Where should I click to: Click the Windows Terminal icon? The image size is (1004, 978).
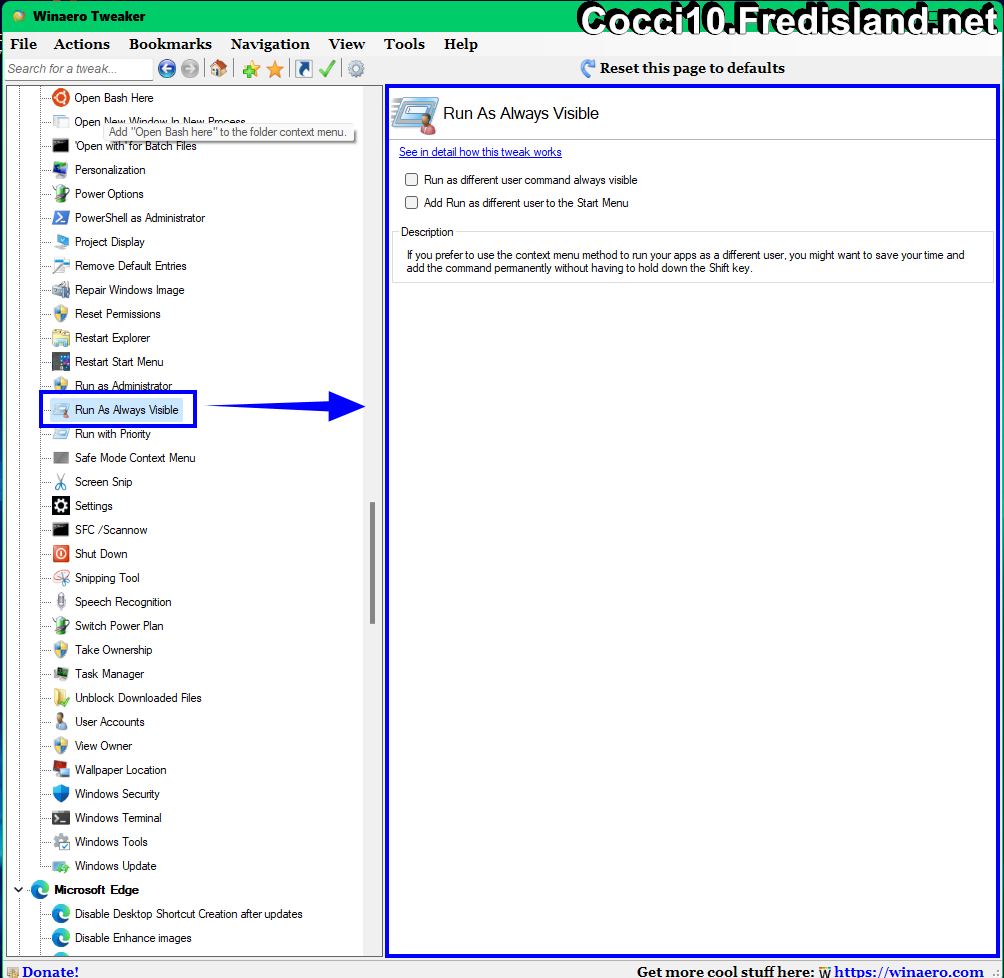[x=61, y=818]
